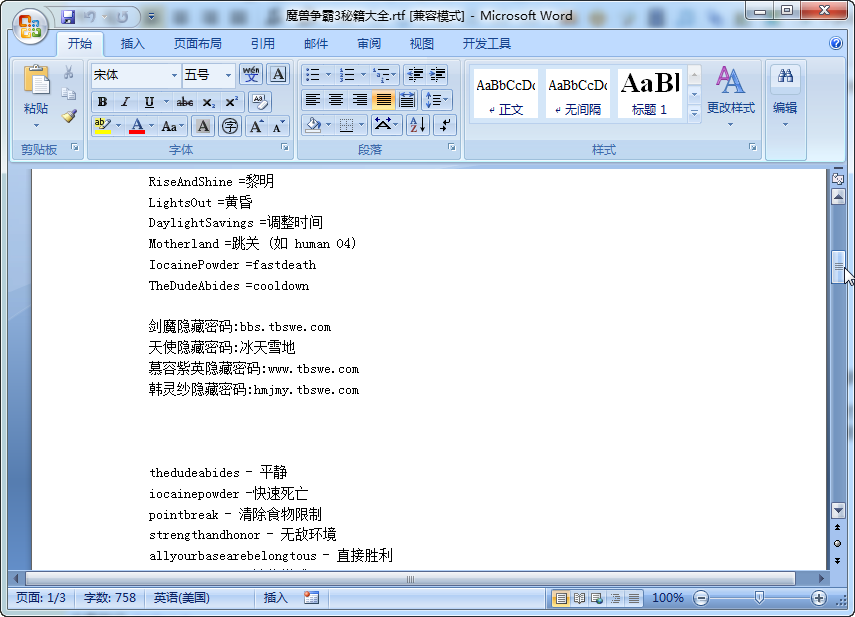Toggle justified text alignment

(383, 100)
